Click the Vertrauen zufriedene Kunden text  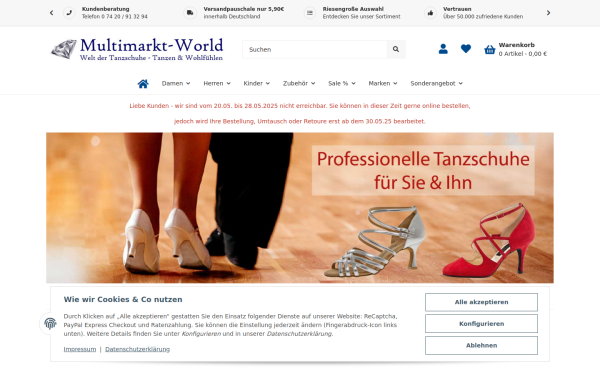point(483,13)
